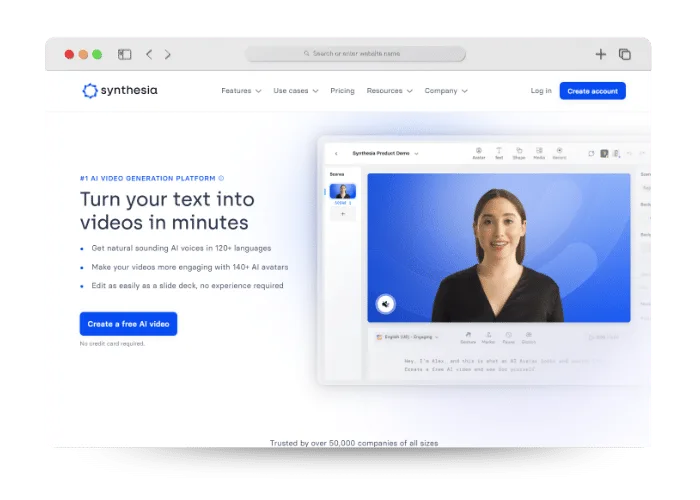Click back arrow in the demo editor
The image size is (700, 500).
point(336,154)
